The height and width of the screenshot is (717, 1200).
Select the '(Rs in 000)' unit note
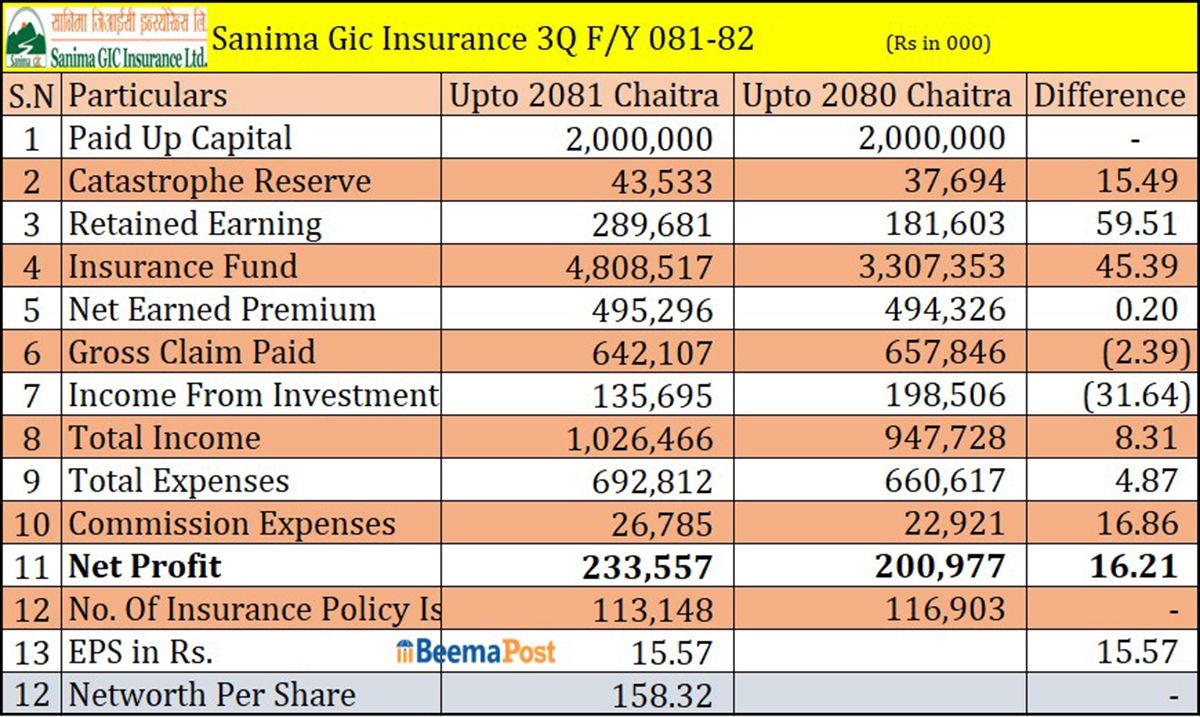pos(938,43)
